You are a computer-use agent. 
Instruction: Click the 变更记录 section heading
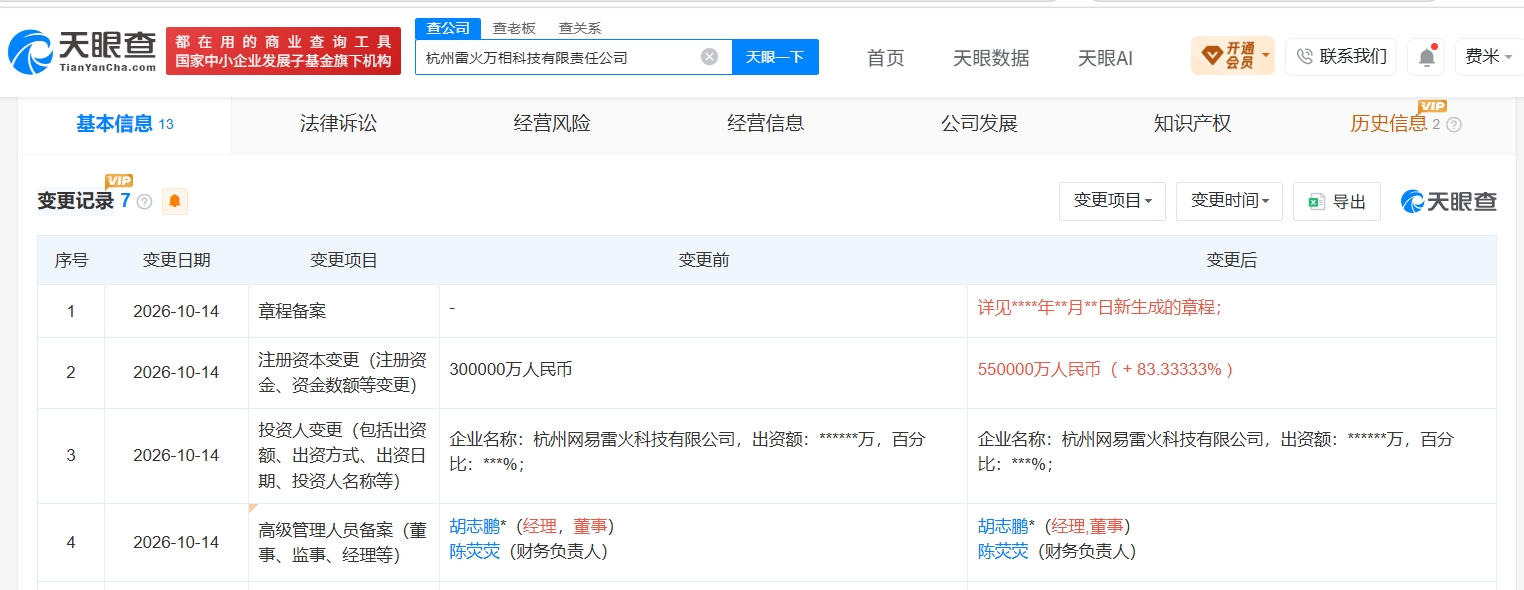[x=76, y=201]
